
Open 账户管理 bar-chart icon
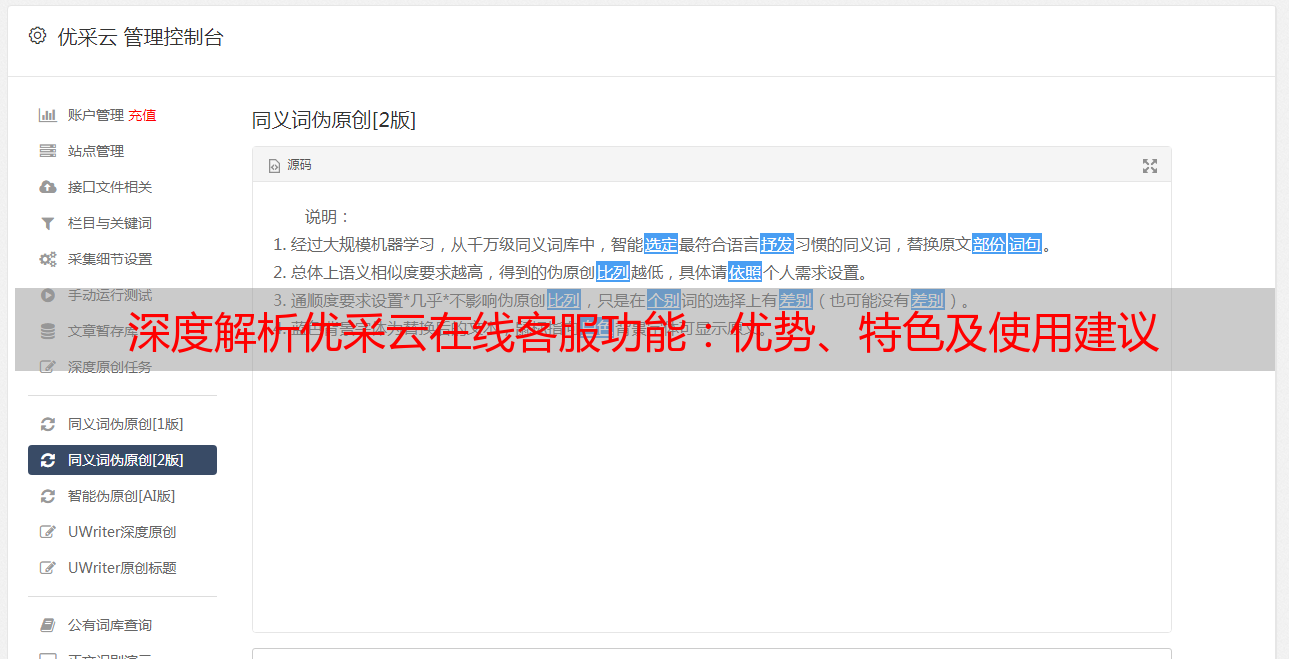point(47,115)
